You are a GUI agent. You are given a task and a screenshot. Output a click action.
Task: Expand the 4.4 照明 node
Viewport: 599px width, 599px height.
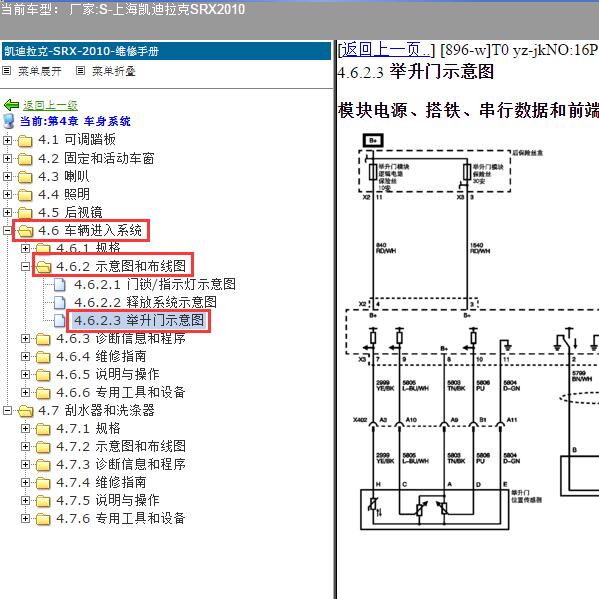[x=7, y=194]
